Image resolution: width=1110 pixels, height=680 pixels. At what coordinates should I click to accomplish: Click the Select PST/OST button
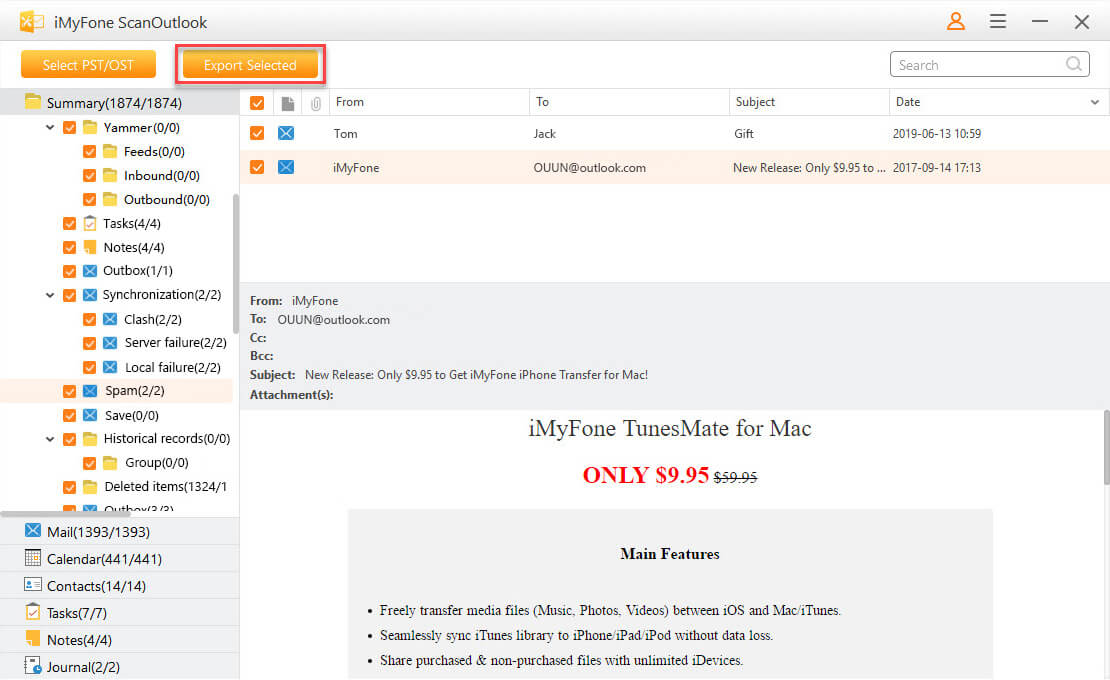(x=88, y=65)
